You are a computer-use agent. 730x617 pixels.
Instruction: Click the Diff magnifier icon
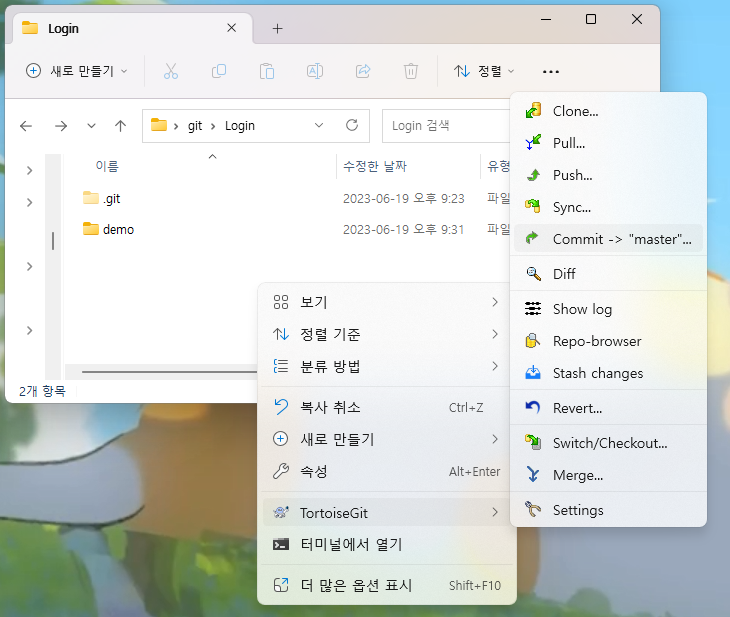coord(533,274)
